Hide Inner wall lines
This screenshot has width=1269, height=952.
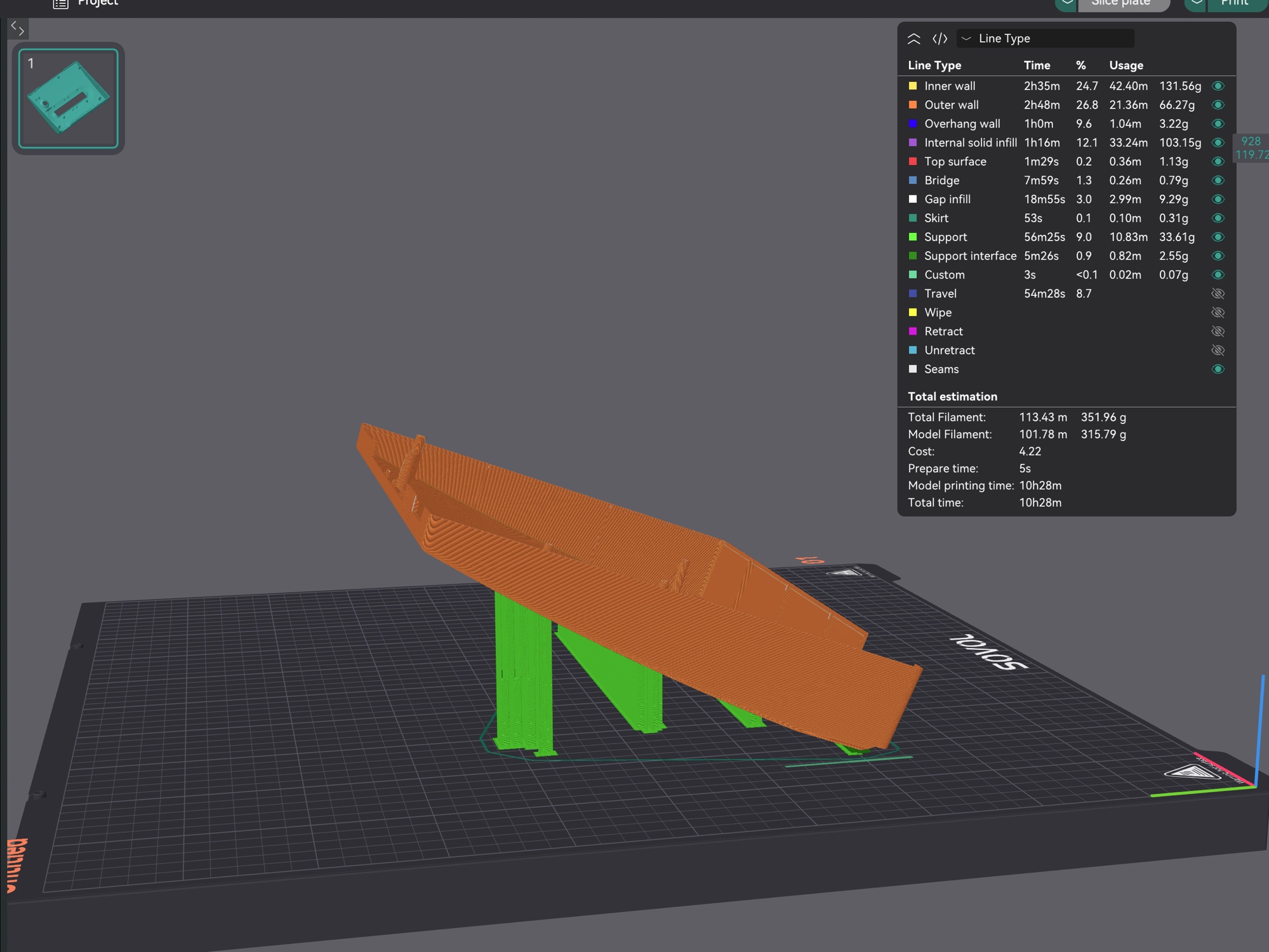coord(1218,86)
